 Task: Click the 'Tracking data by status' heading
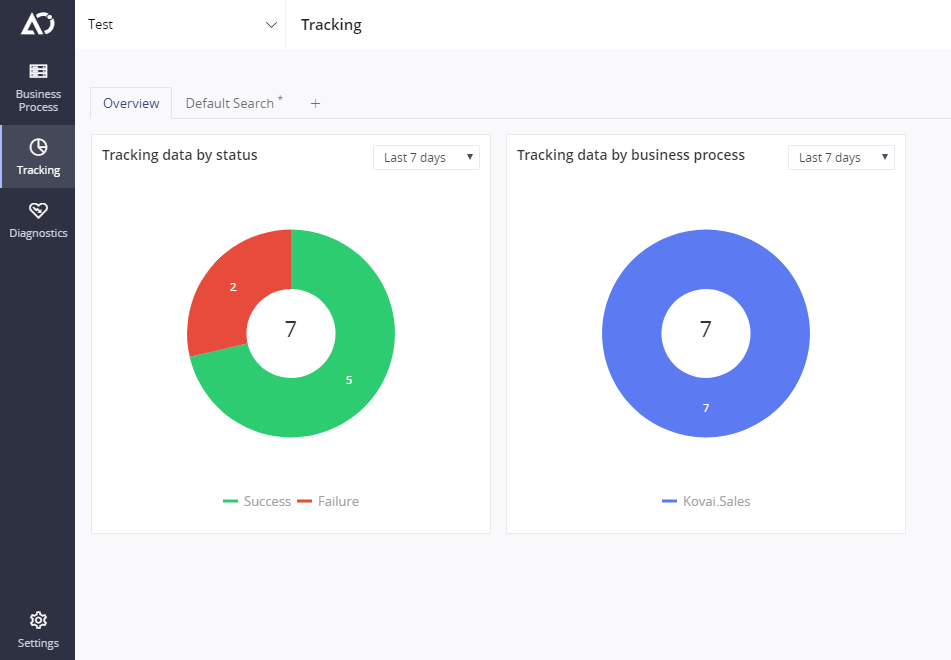(x=180, y=155)
